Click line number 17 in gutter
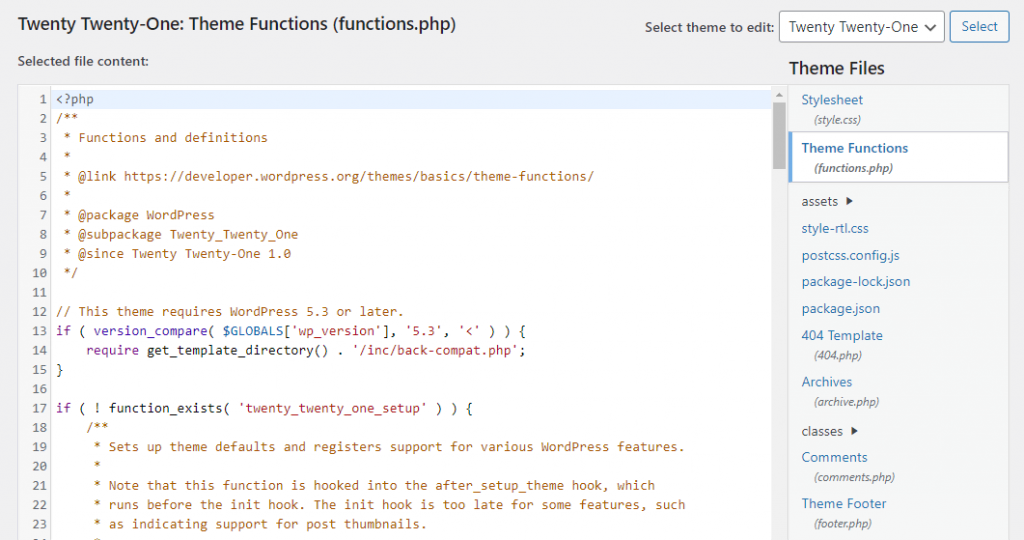The height and width of the screenshot is (540, 1024). (40, 408)
